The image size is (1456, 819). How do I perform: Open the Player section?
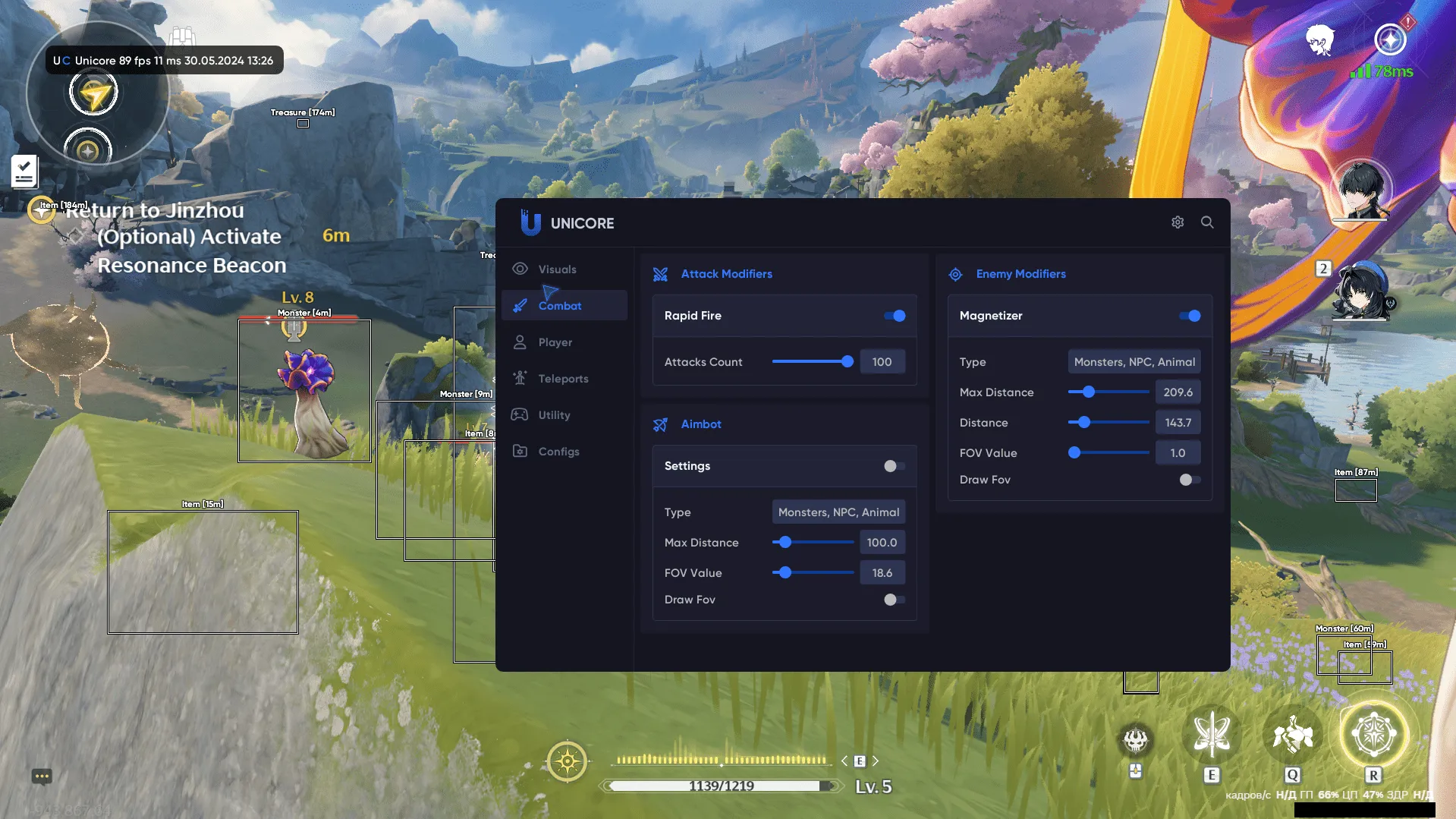(x=555, y=342)
